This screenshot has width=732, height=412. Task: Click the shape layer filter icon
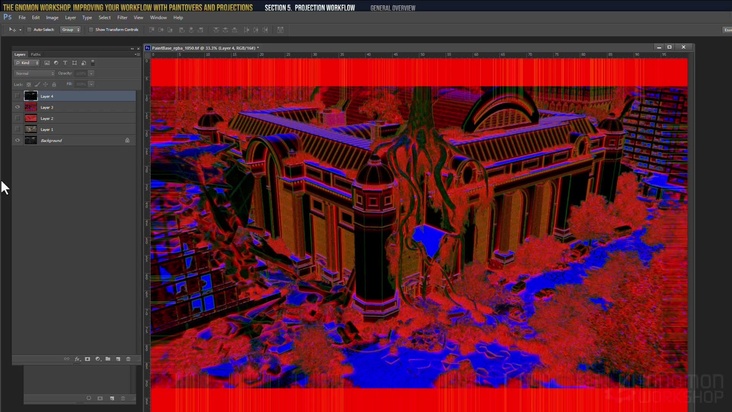pyautogui.click(x=74, y=63)
